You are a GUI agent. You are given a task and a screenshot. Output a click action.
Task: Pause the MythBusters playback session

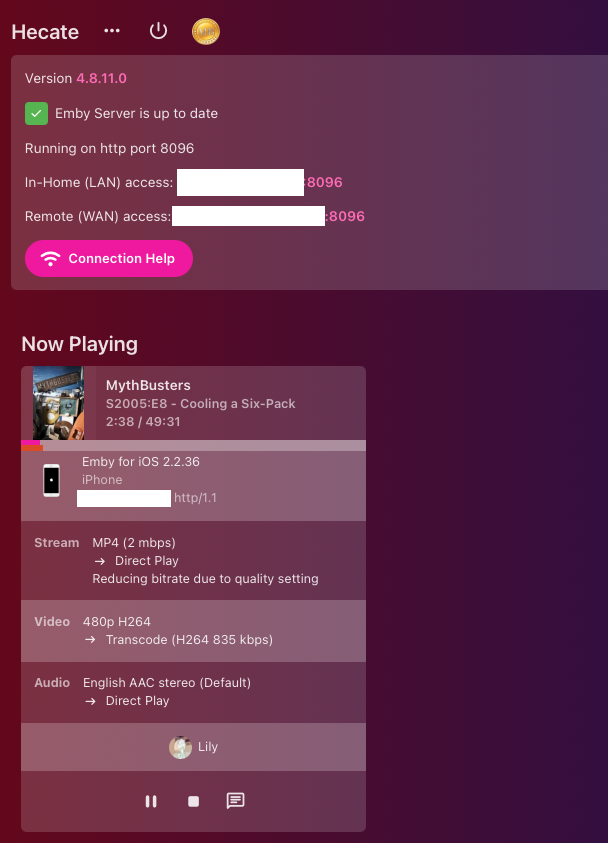(151, 801)
